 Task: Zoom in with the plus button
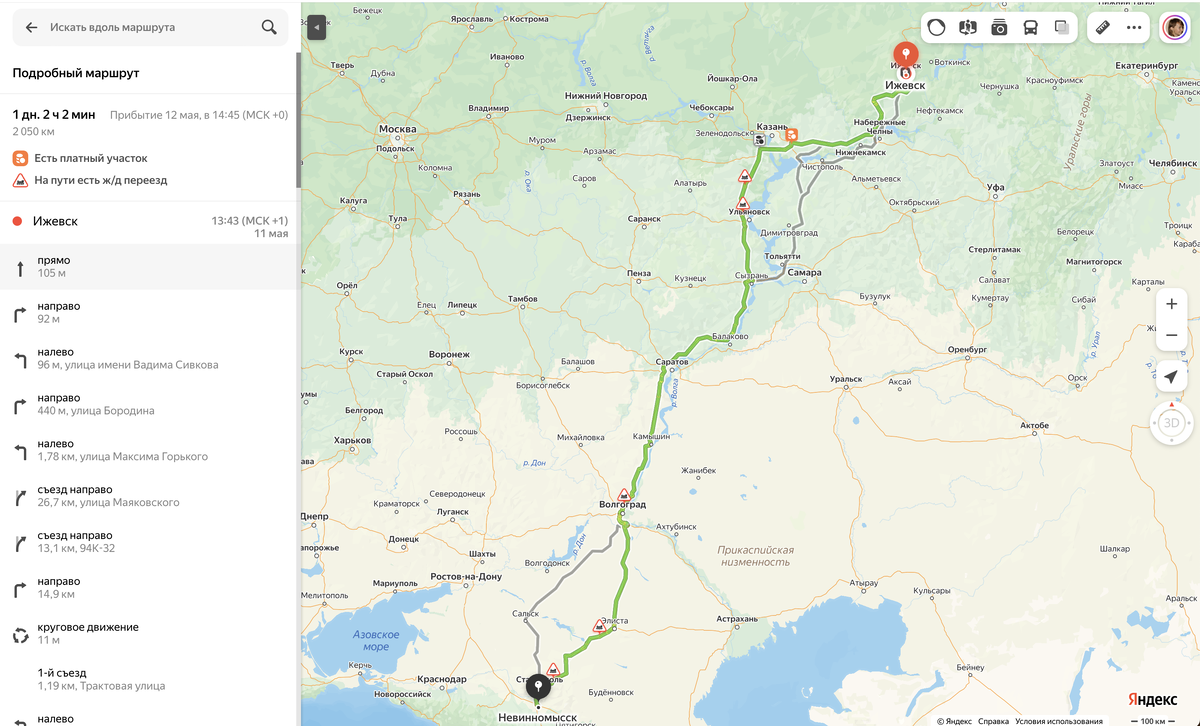pyautogui.click(x=1171, y=304)
